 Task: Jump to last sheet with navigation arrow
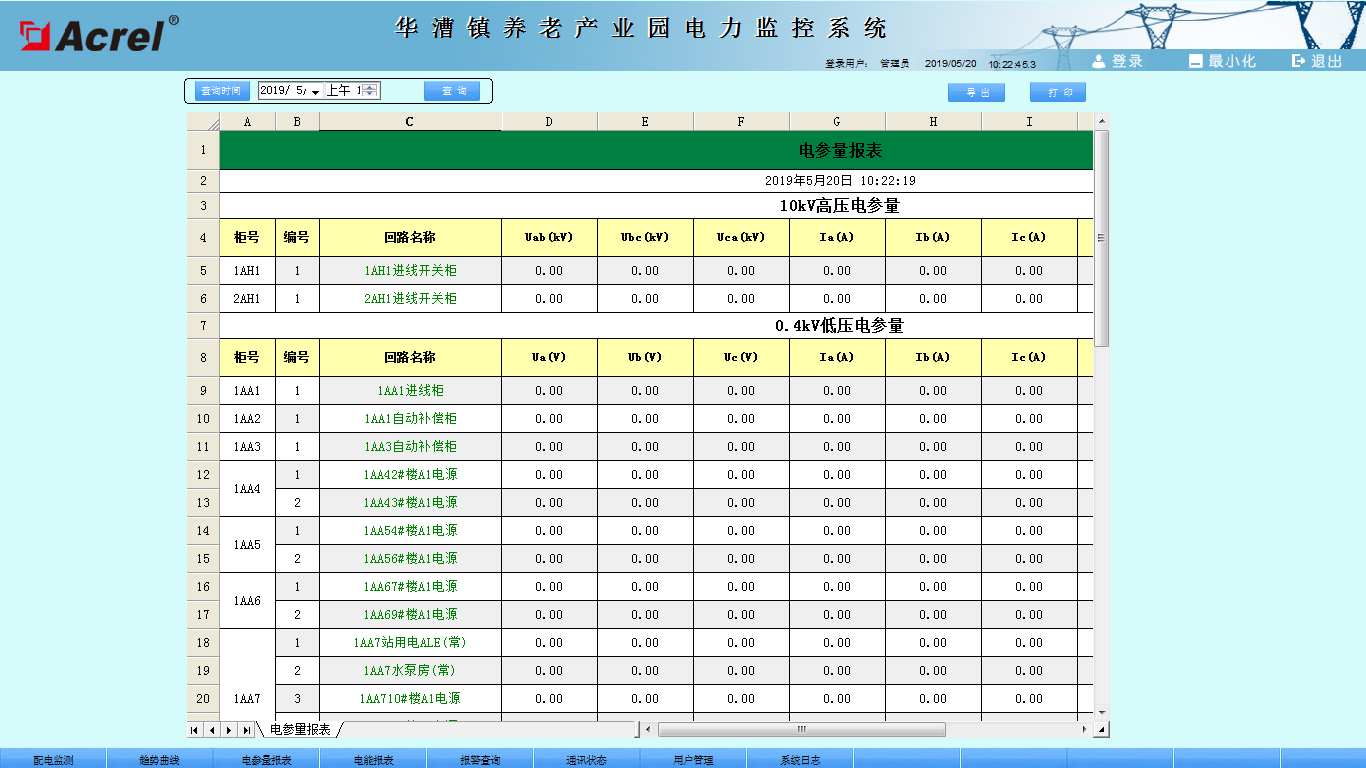coord(246,730)
